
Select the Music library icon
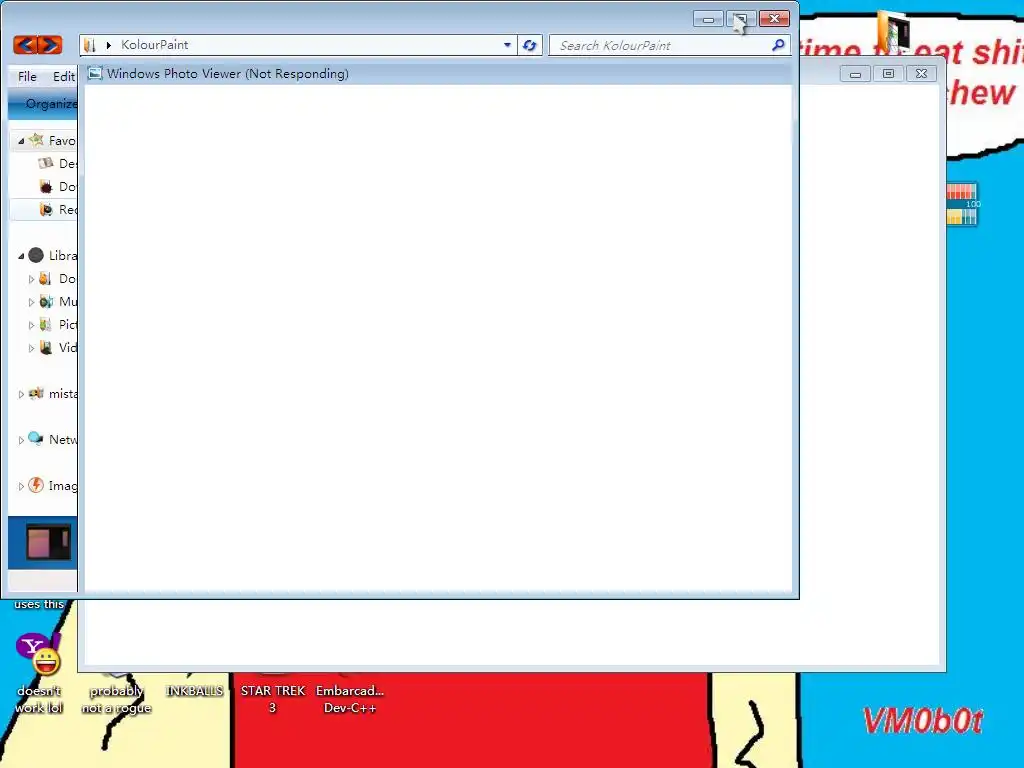[x=46, y=302]
